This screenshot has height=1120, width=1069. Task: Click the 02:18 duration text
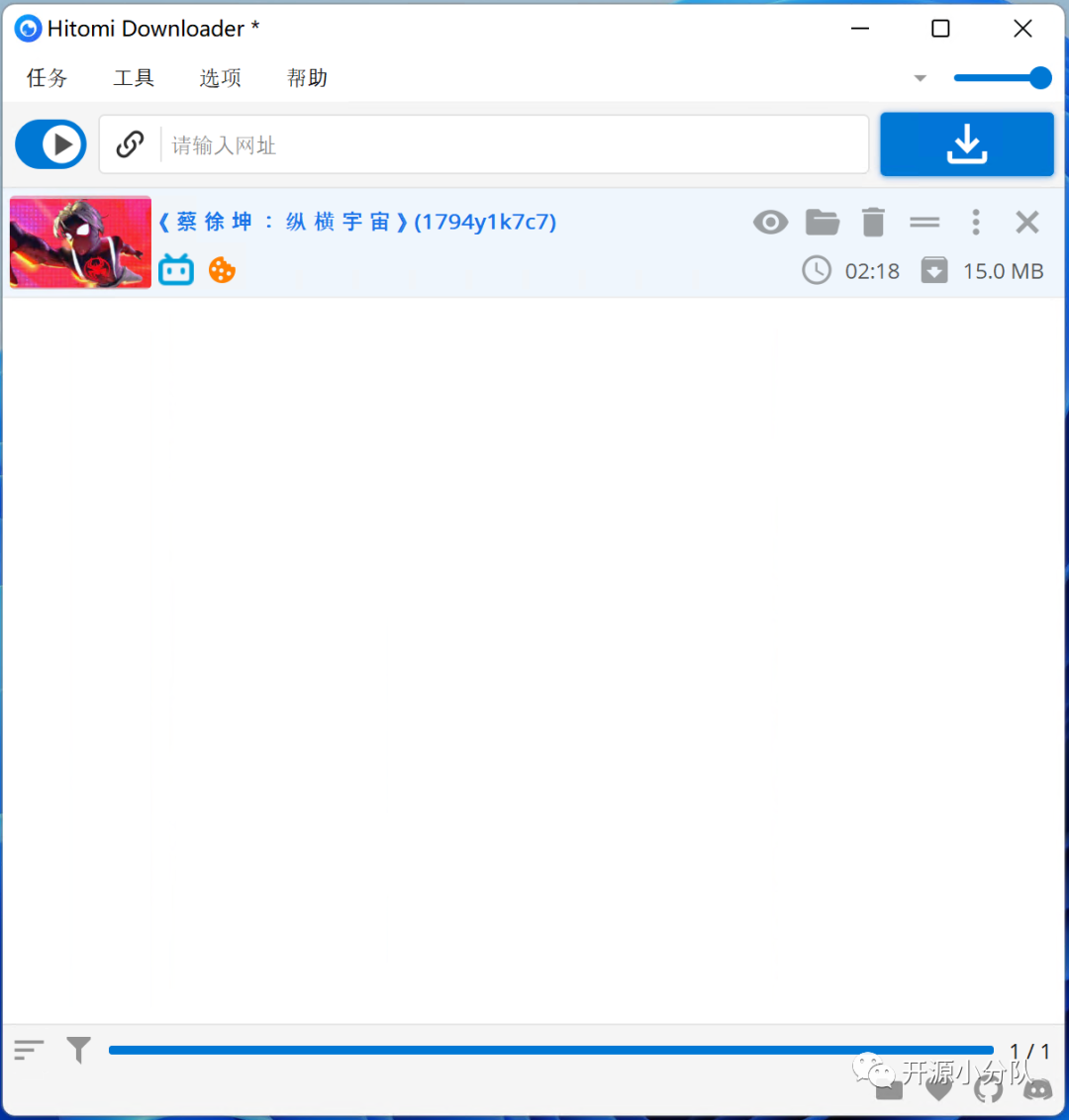[x=872, y=271]
